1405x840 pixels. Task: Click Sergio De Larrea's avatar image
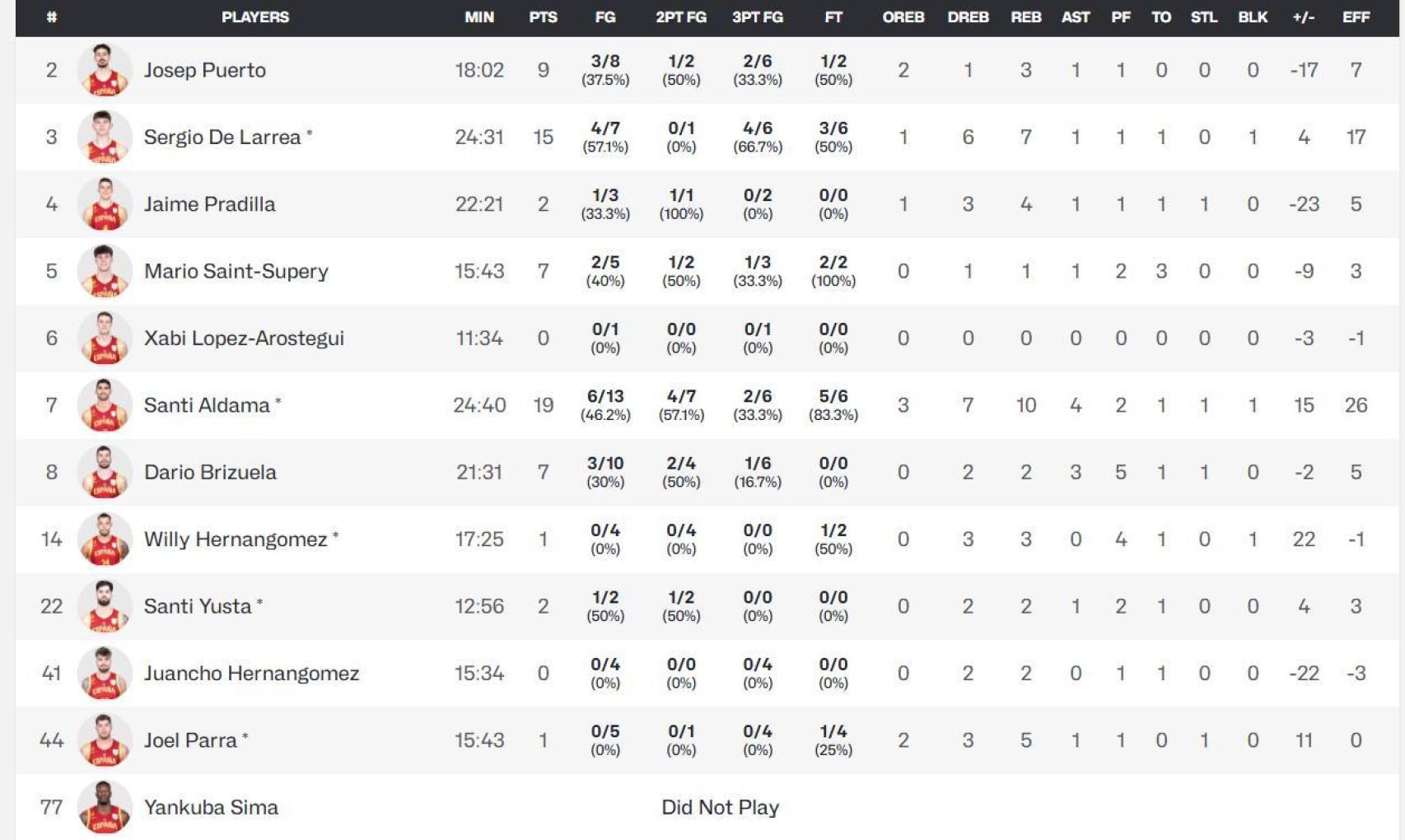(x=104, y=137)
